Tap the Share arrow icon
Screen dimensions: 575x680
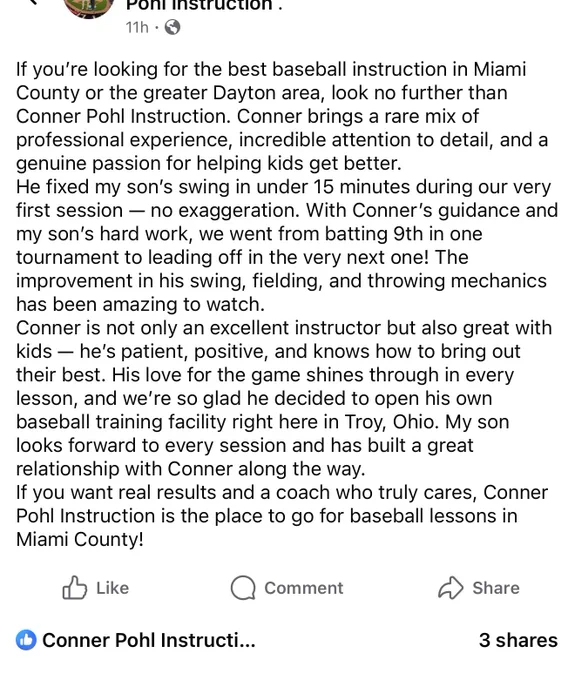click(451, 588)
